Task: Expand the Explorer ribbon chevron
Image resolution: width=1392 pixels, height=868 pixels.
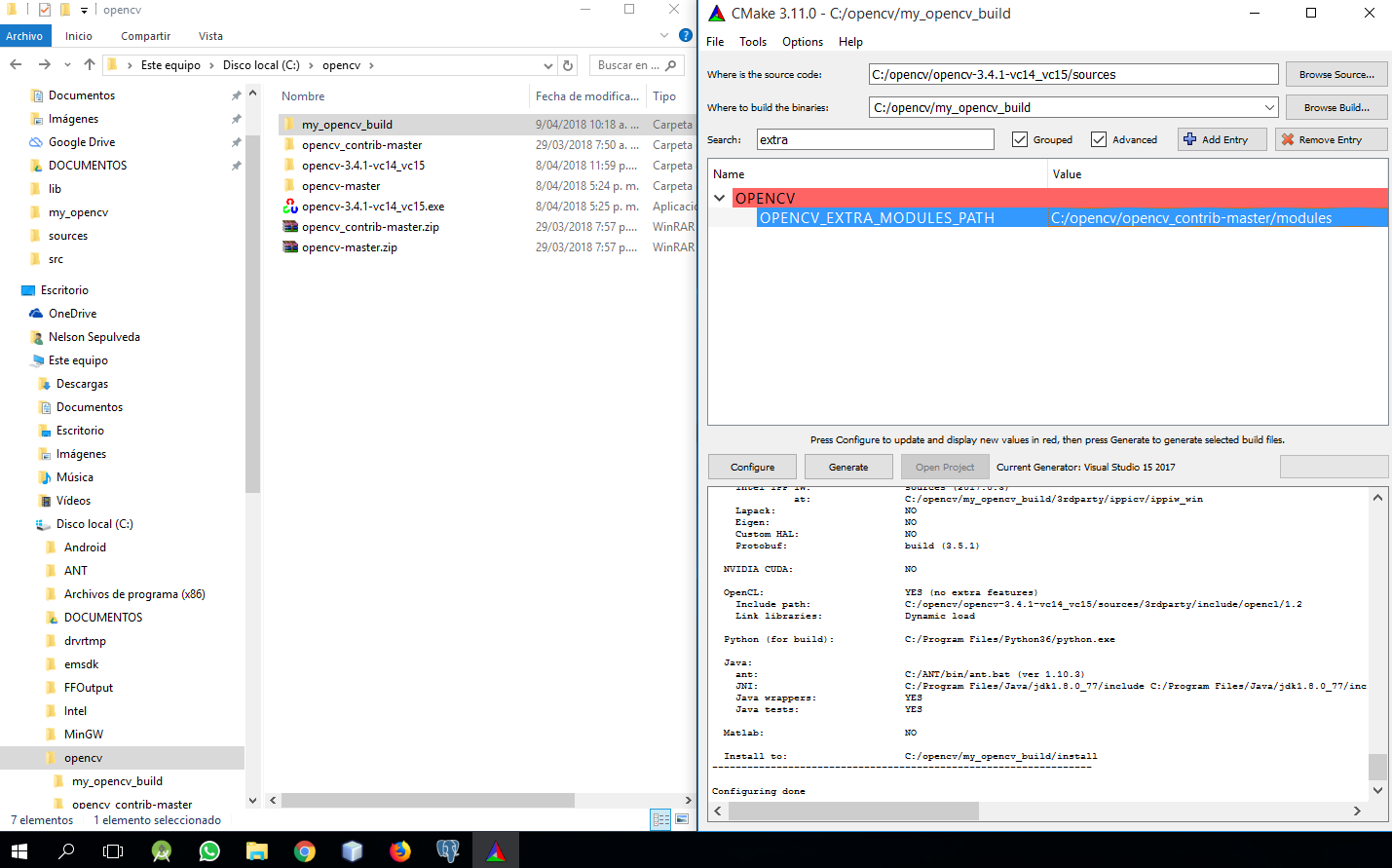Action: [664, 35]
